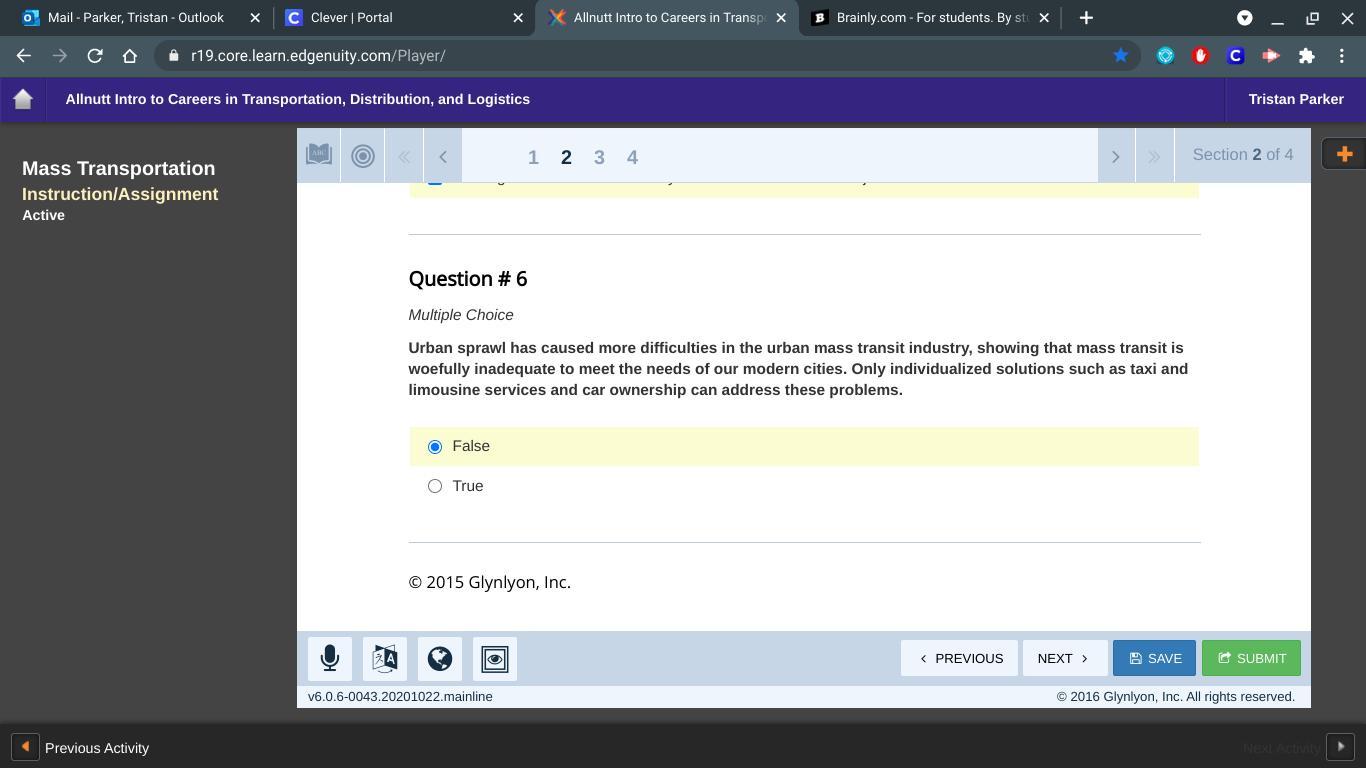Go to page 1 of section
Viewport: 1366px width, 768px height.
pos(533,157)
